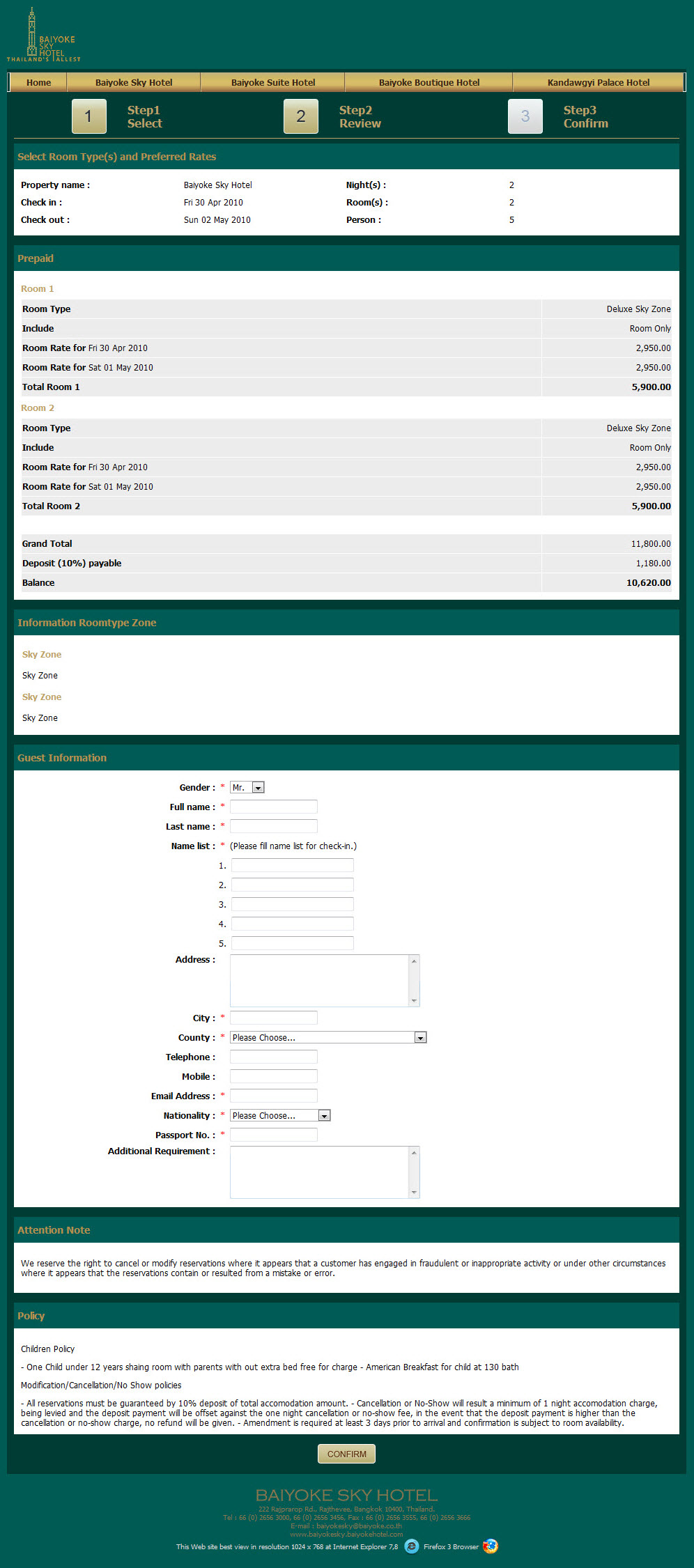Image resolution: width=694 pixels, height=1568 pixels.
Task: Click the Room 2 heading
Action: coord(37,407)
